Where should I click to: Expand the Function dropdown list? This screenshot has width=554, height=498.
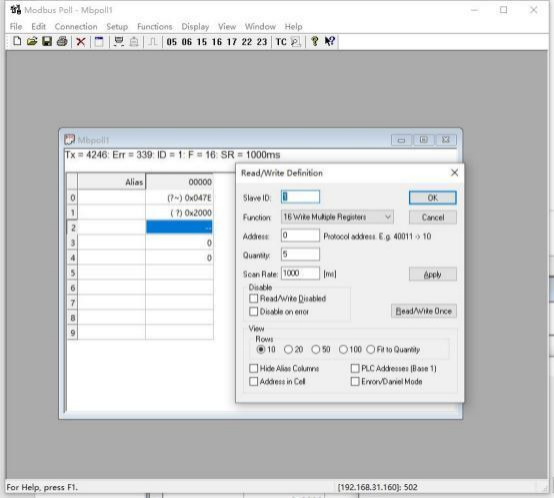[x=388, y=217]
